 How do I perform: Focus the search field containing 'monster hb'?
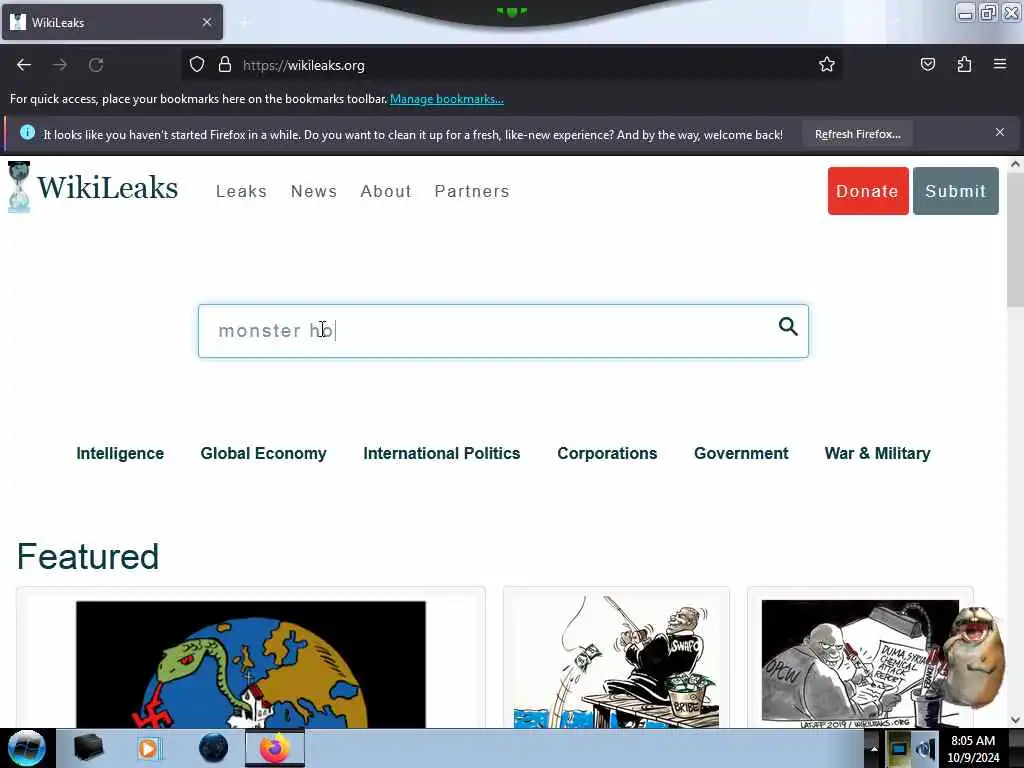[x=503, y=331]
